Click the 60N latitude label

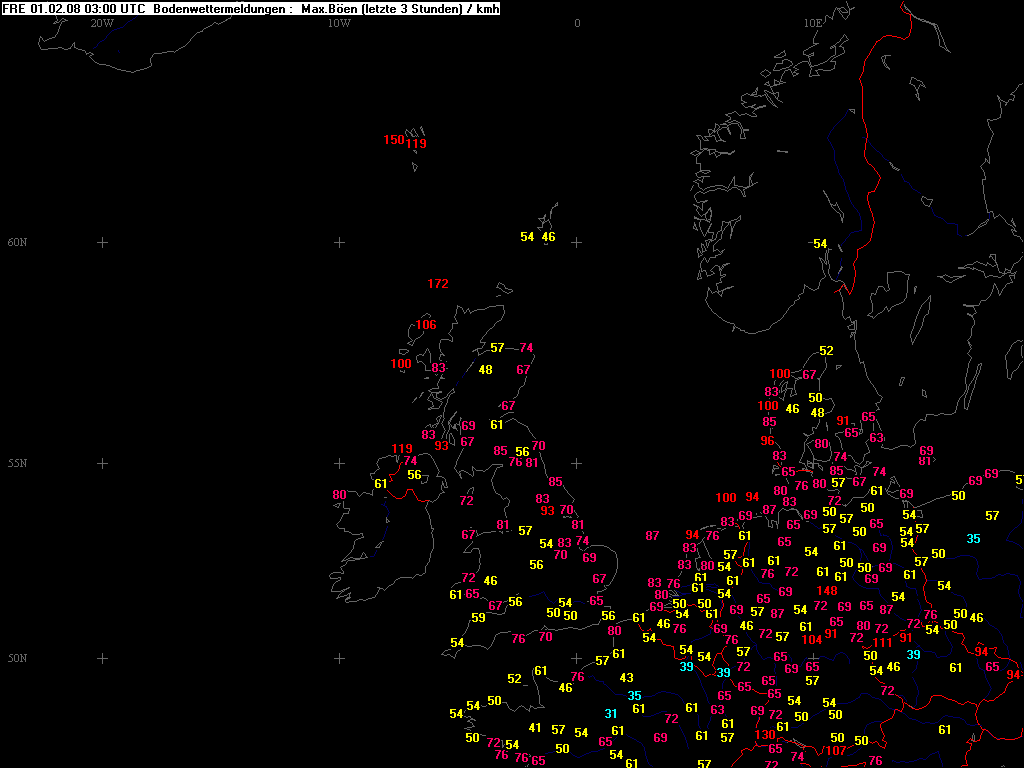(x=17, y=243)
